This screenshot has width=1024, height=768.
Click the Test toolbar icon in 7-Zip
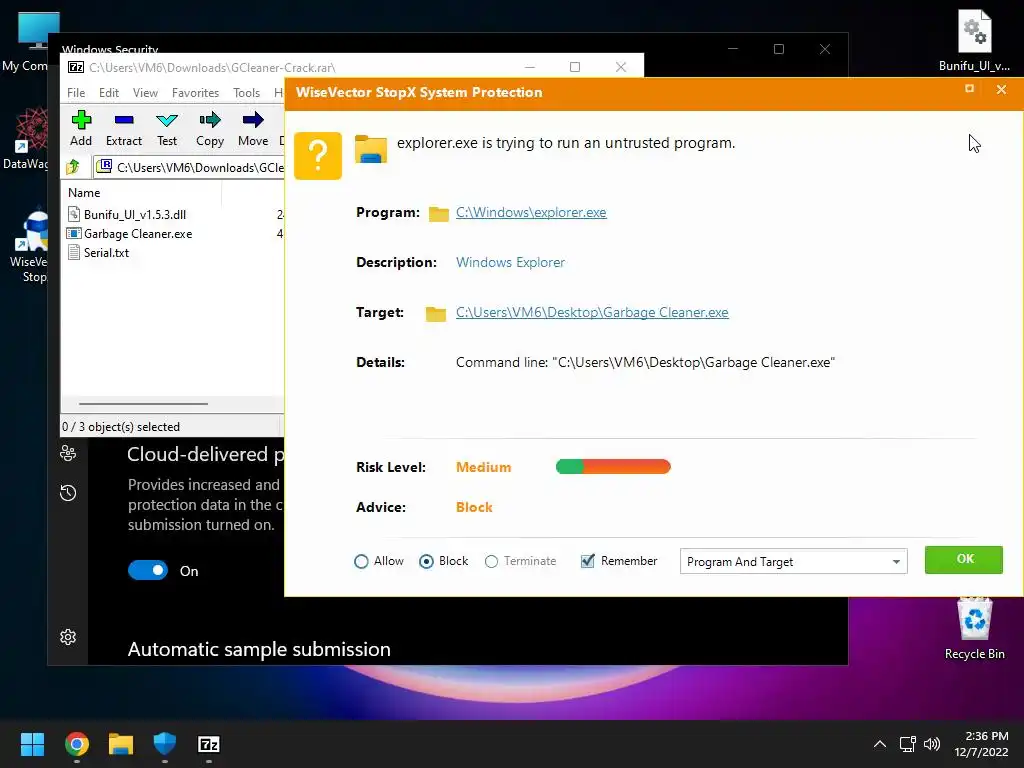pos(167,129)
